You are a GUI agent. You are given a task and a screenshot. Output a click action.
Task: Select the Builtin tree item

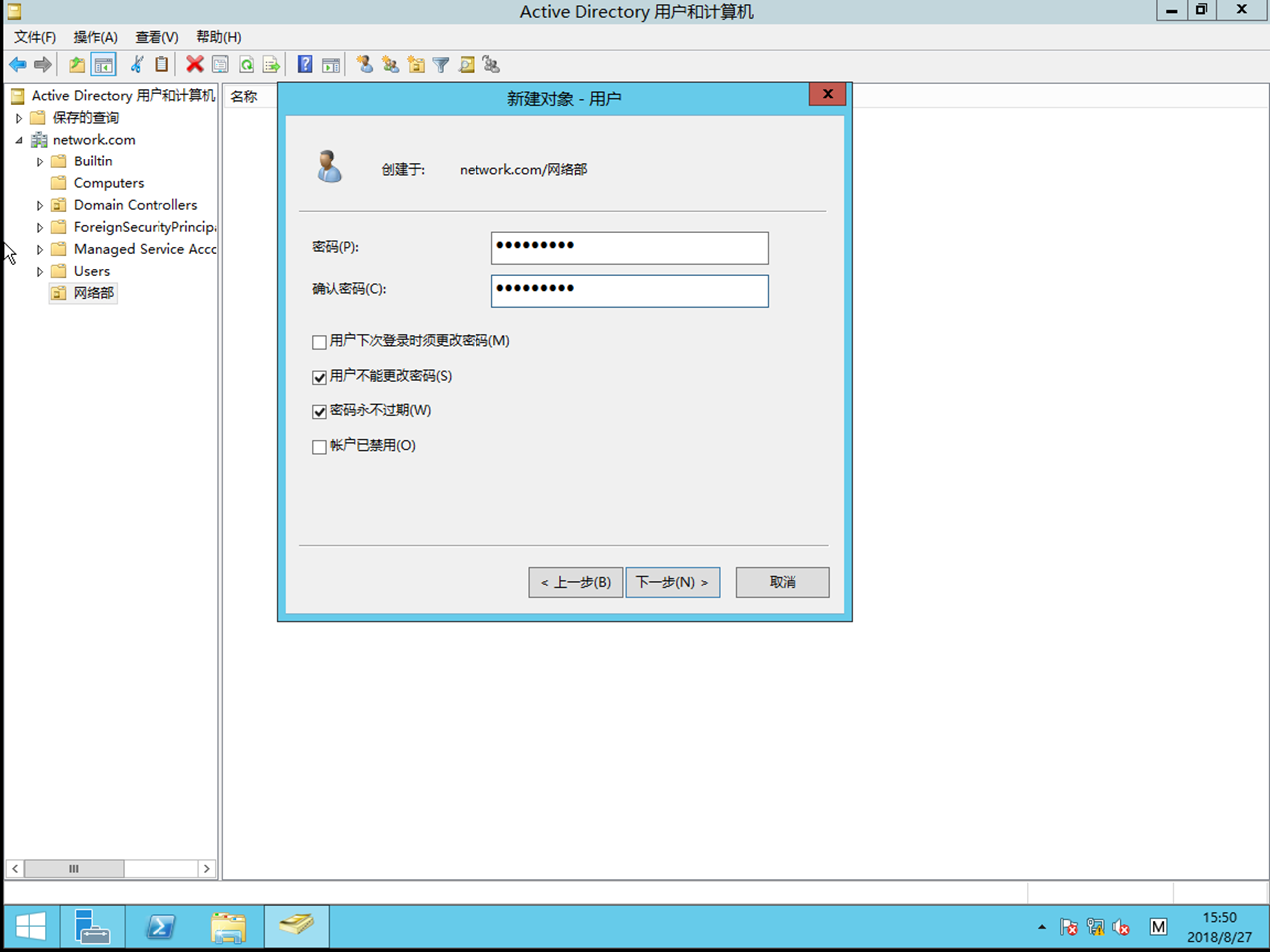(x=93, y=161)
